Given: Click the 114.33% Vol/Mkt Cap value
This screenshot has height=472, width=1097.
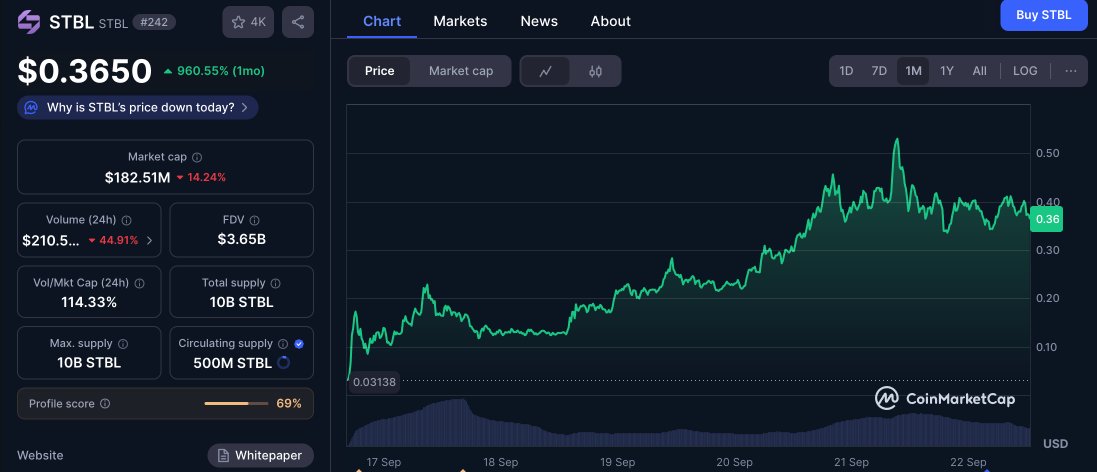Looking at the screenshot, I should tap(89, 302).
